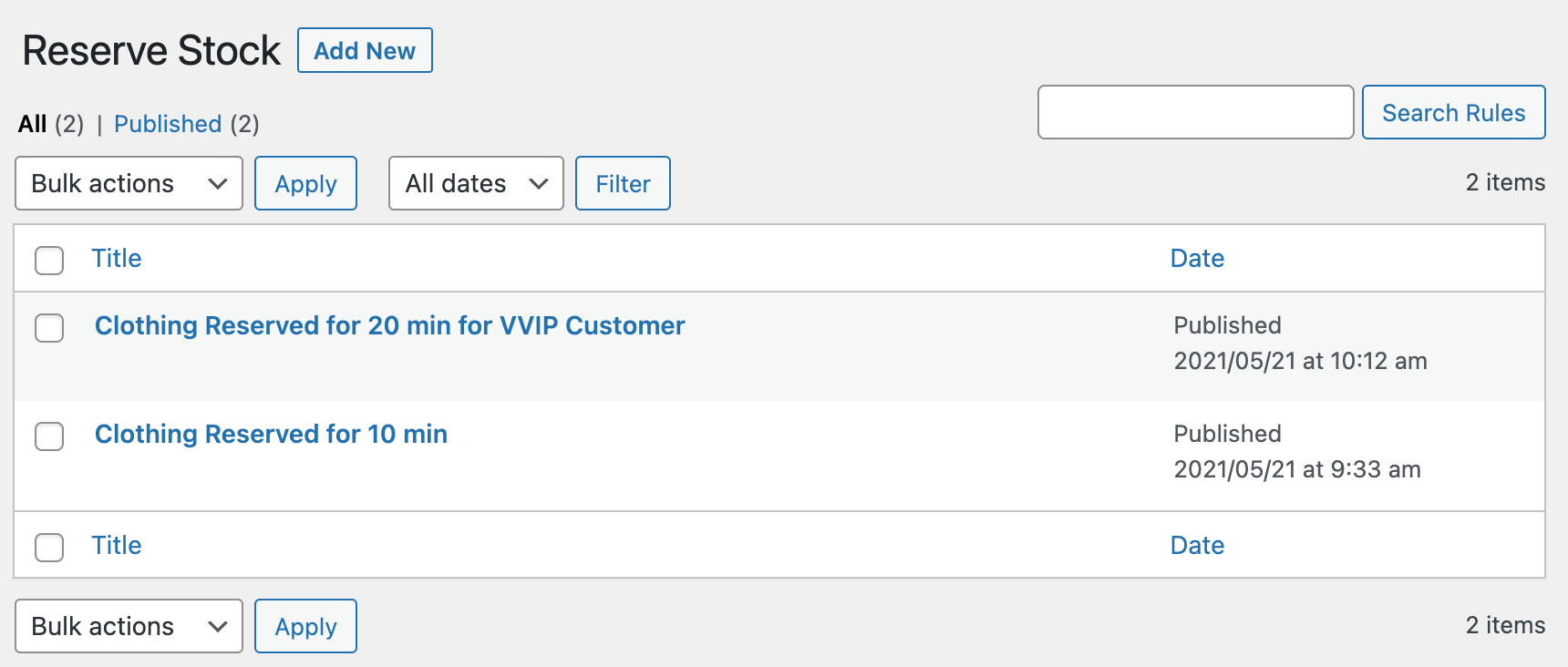Open the bottom Bulk actions dropdown

tap(128, 626)
